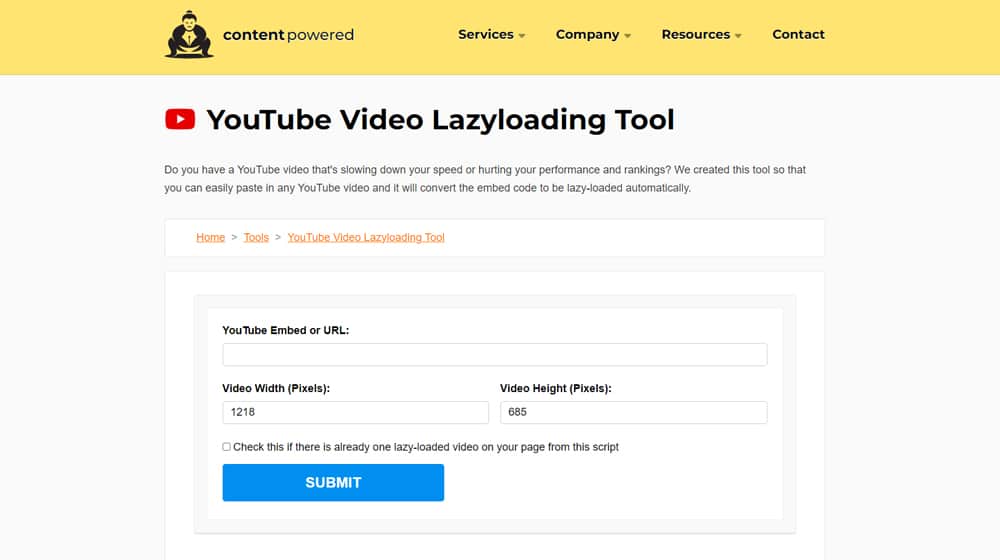Click the Video Width field showing 1218
This screenshot has height=560, width=1000.
pos(355,412)
